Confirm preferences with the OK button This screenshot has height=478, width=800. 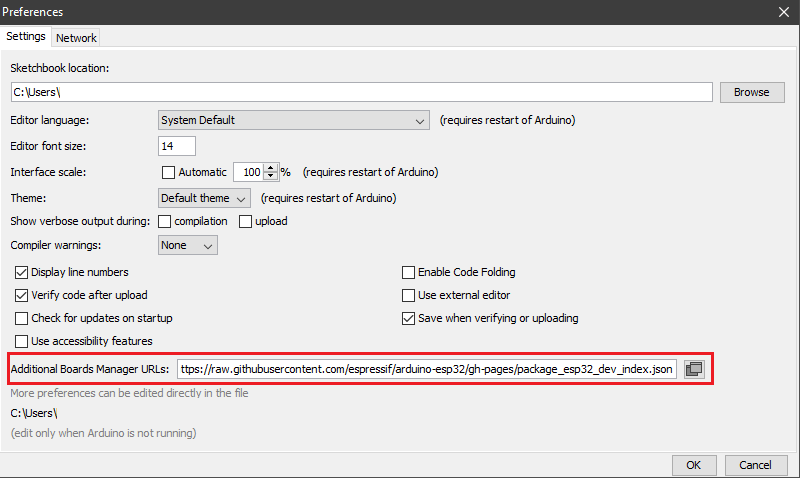point(693,465)
